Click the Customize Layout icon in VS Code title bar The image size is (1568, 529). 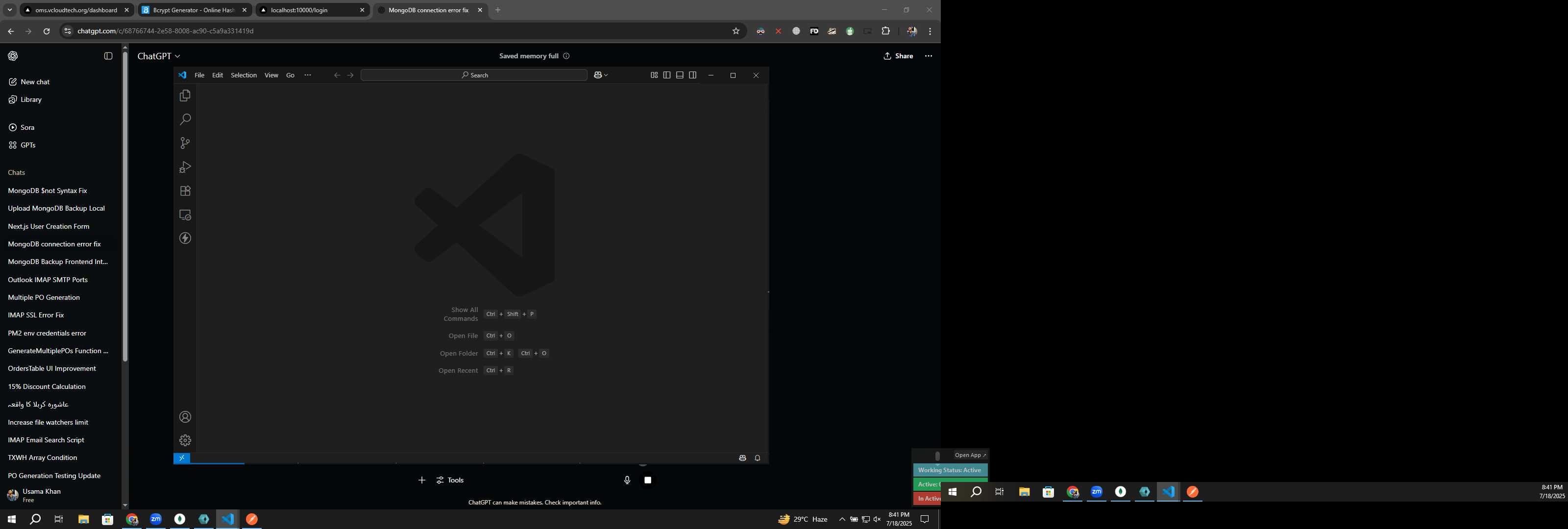[654, 75]
